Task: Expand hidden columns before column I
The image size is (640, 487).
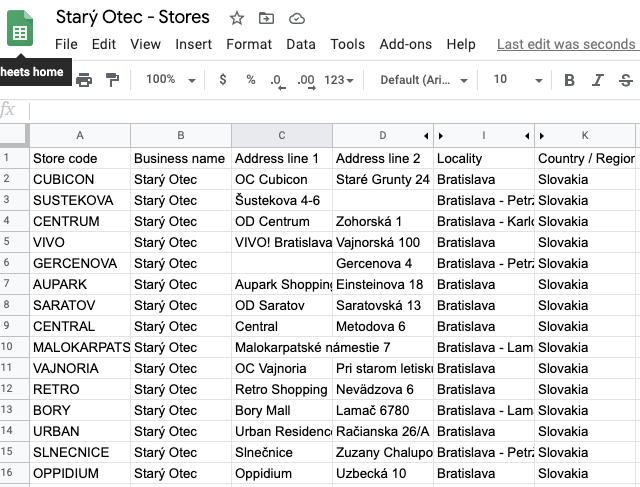Action: pyautogui.click(x=441, y=136)
